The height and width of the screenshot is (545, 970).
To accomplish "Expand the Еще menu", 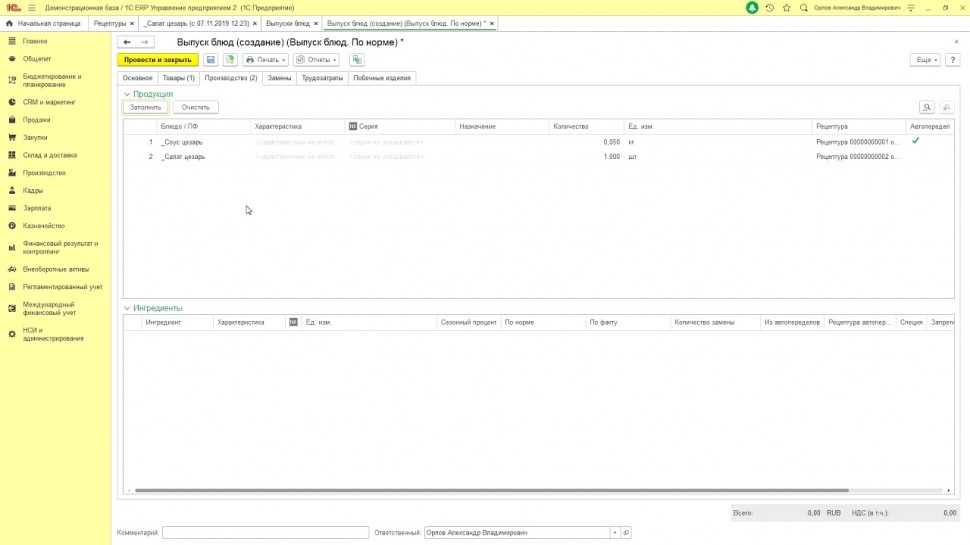I will 925,60.
